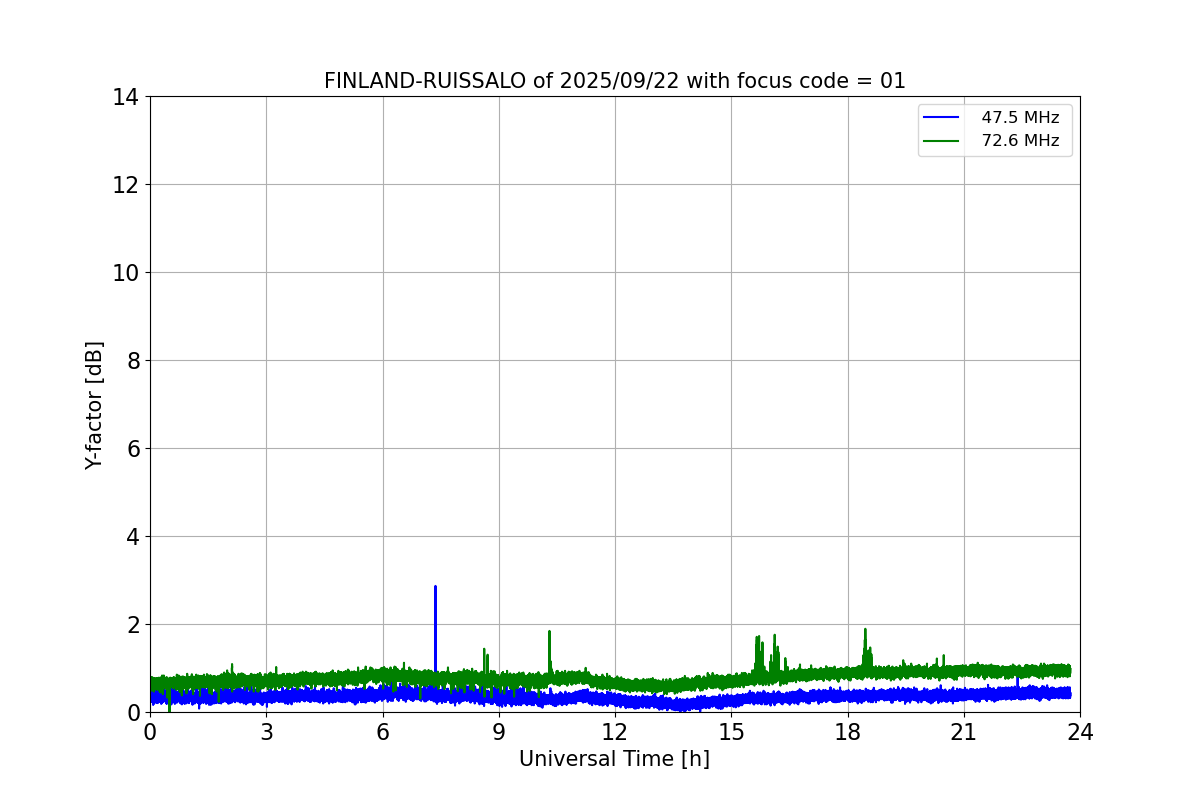1200x800 pixels.
Task: Click the Y-factor [dB] axis label
Action: point(94,405)
